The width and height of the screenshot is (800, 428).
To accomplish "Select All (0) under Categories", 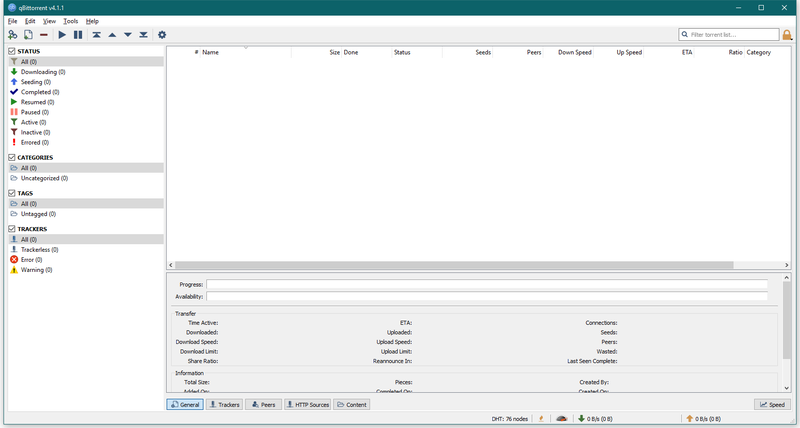I will [x=86, y=168].
